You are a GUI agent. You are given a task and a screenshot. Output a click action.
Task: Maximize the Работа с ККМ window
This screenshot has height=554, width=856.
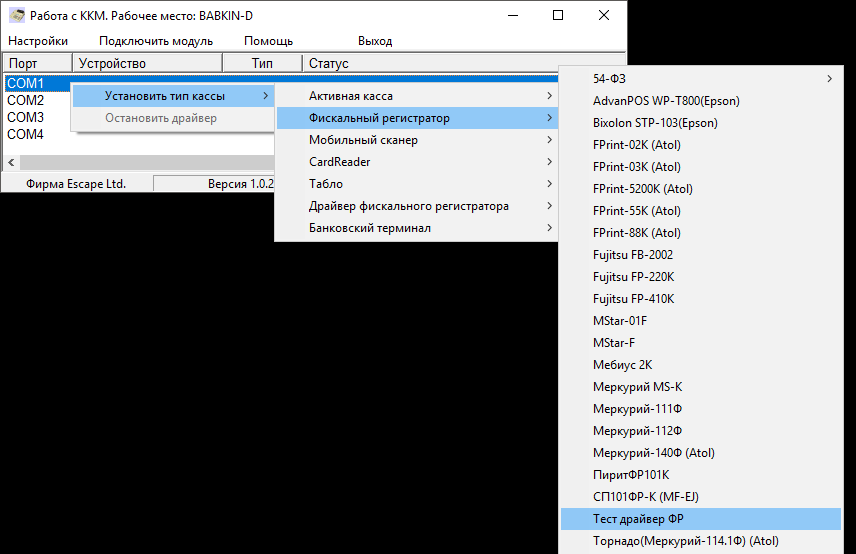(x=557, y=15)
